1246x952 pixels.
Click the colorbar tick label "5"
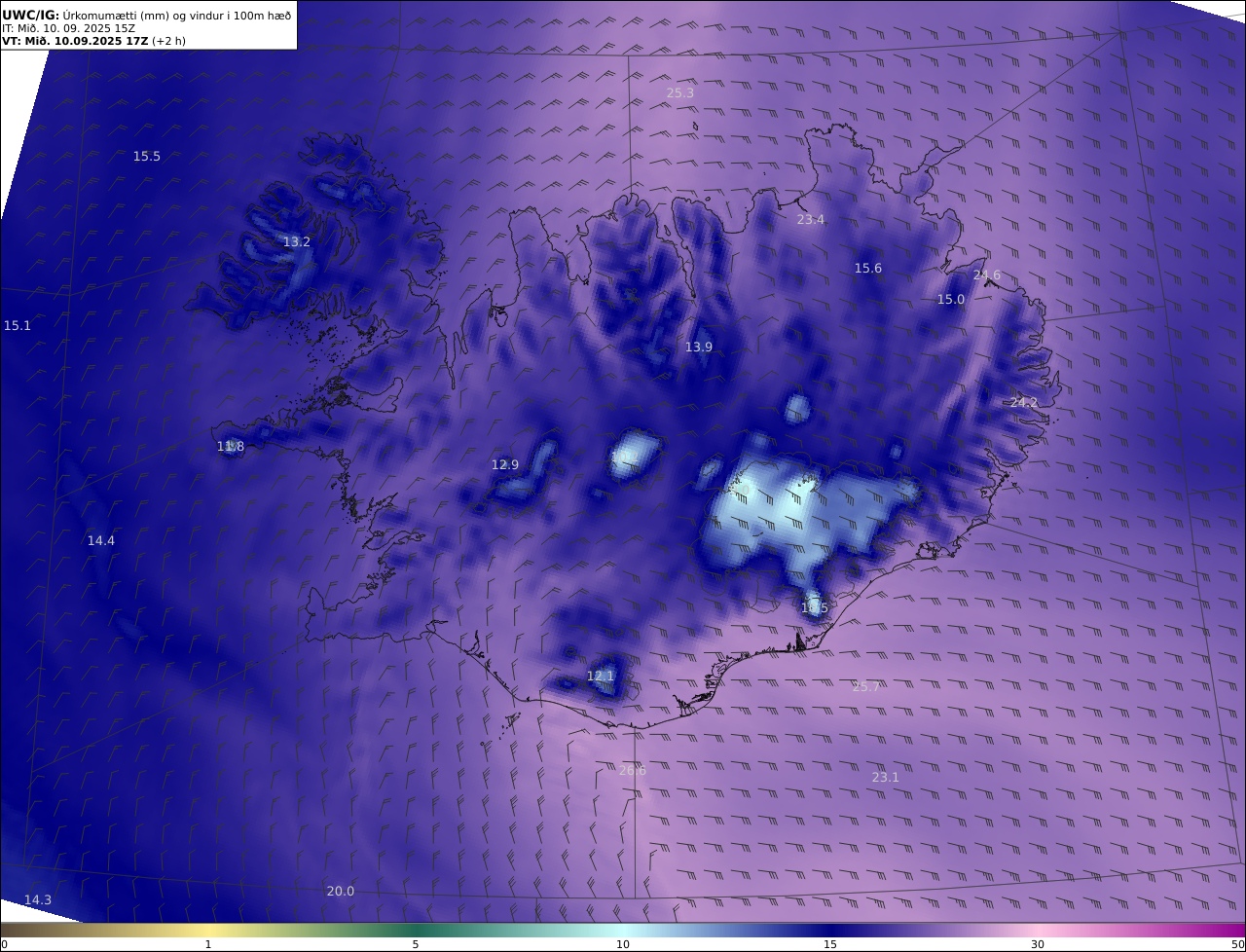coord(416,944)
